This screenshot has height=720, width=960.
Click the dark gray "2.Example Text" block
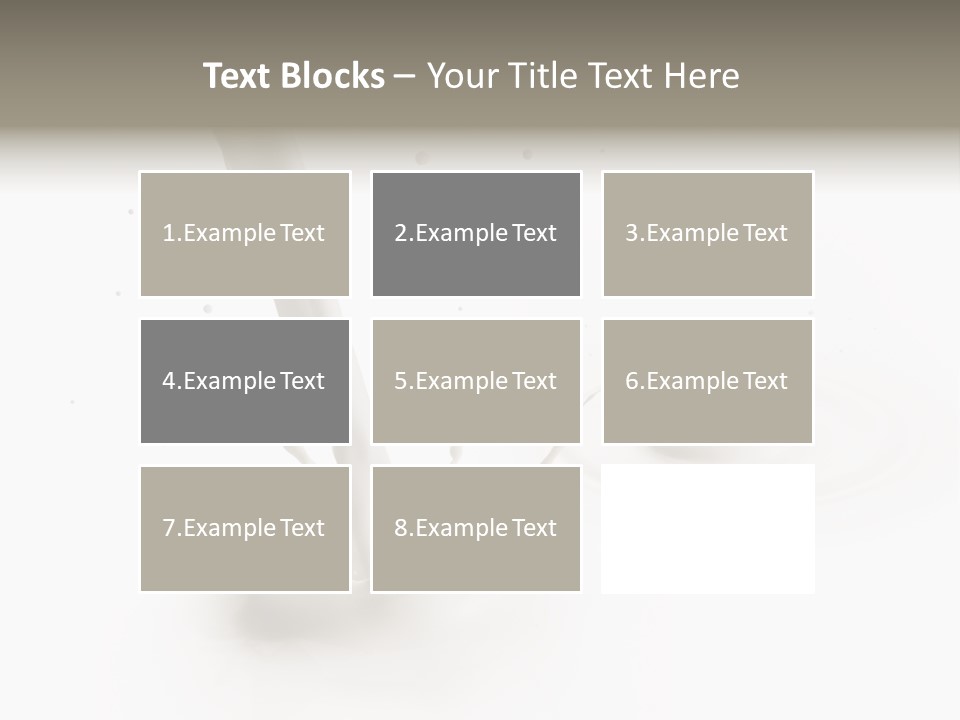click(476, 234)
